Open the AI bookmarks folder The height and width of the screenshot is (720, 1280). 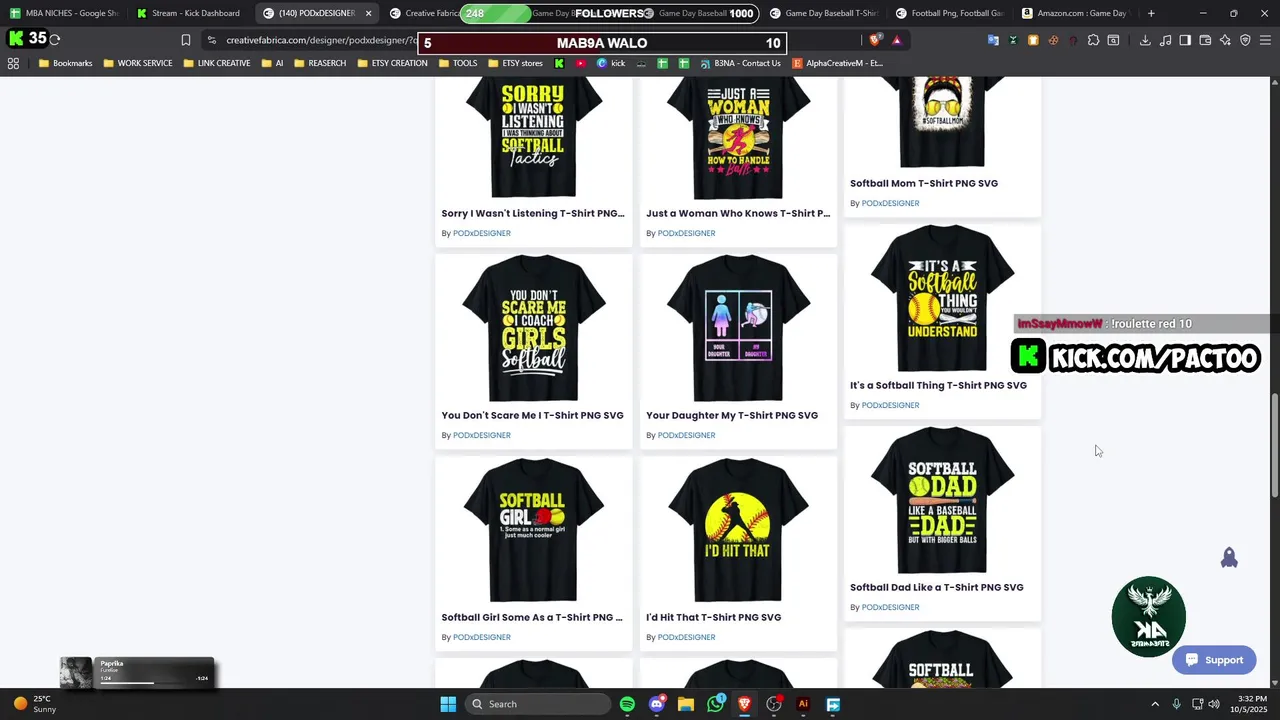[272, 63]
